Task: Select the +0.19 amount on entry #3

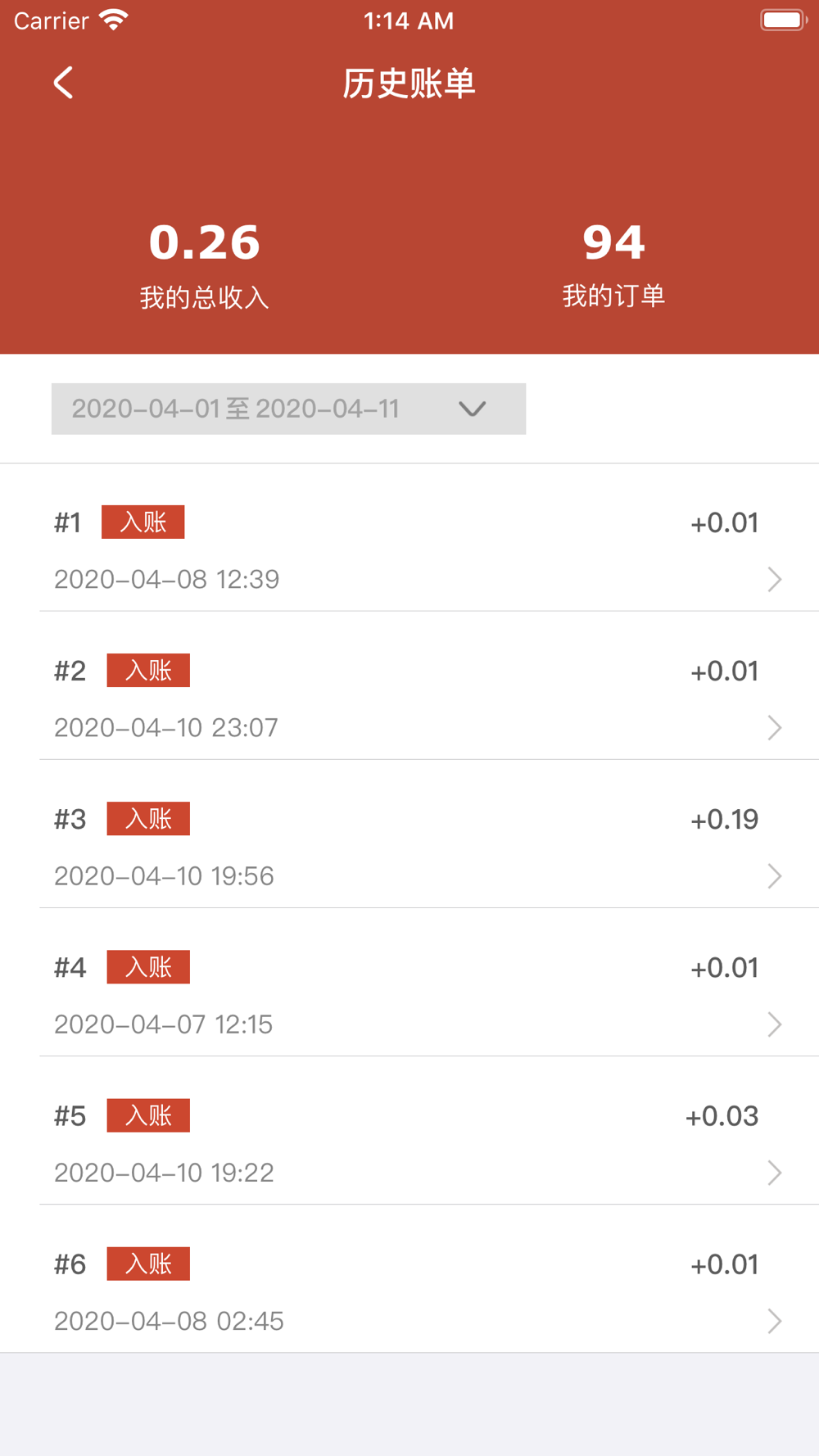Action: point(724,820)
